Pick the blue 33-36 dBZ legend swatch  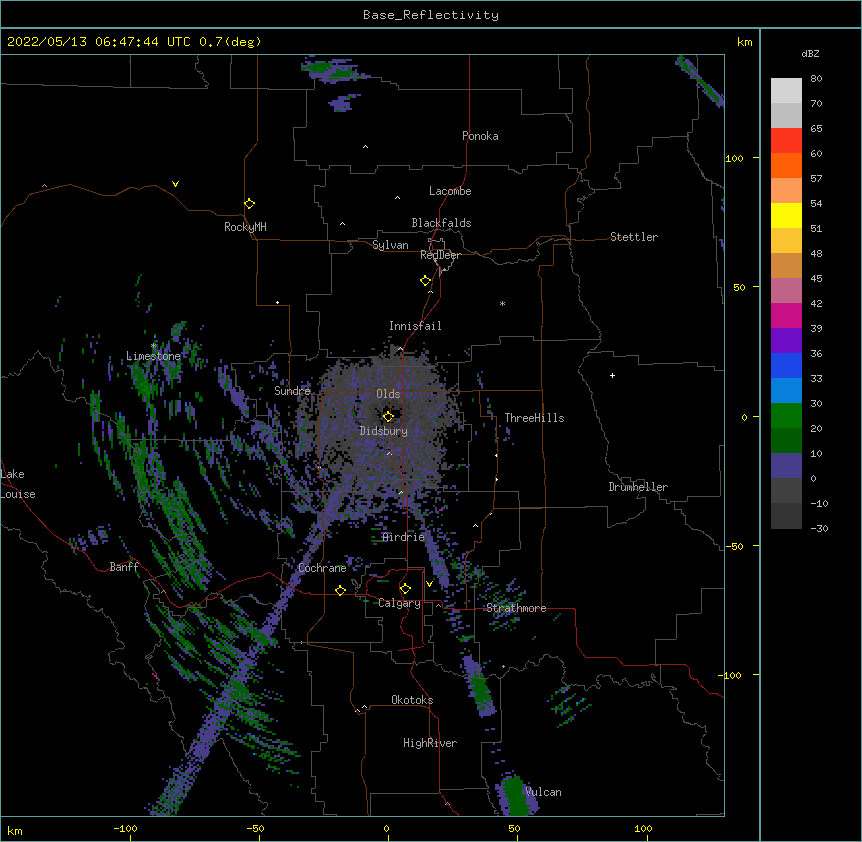click(786, 365)
